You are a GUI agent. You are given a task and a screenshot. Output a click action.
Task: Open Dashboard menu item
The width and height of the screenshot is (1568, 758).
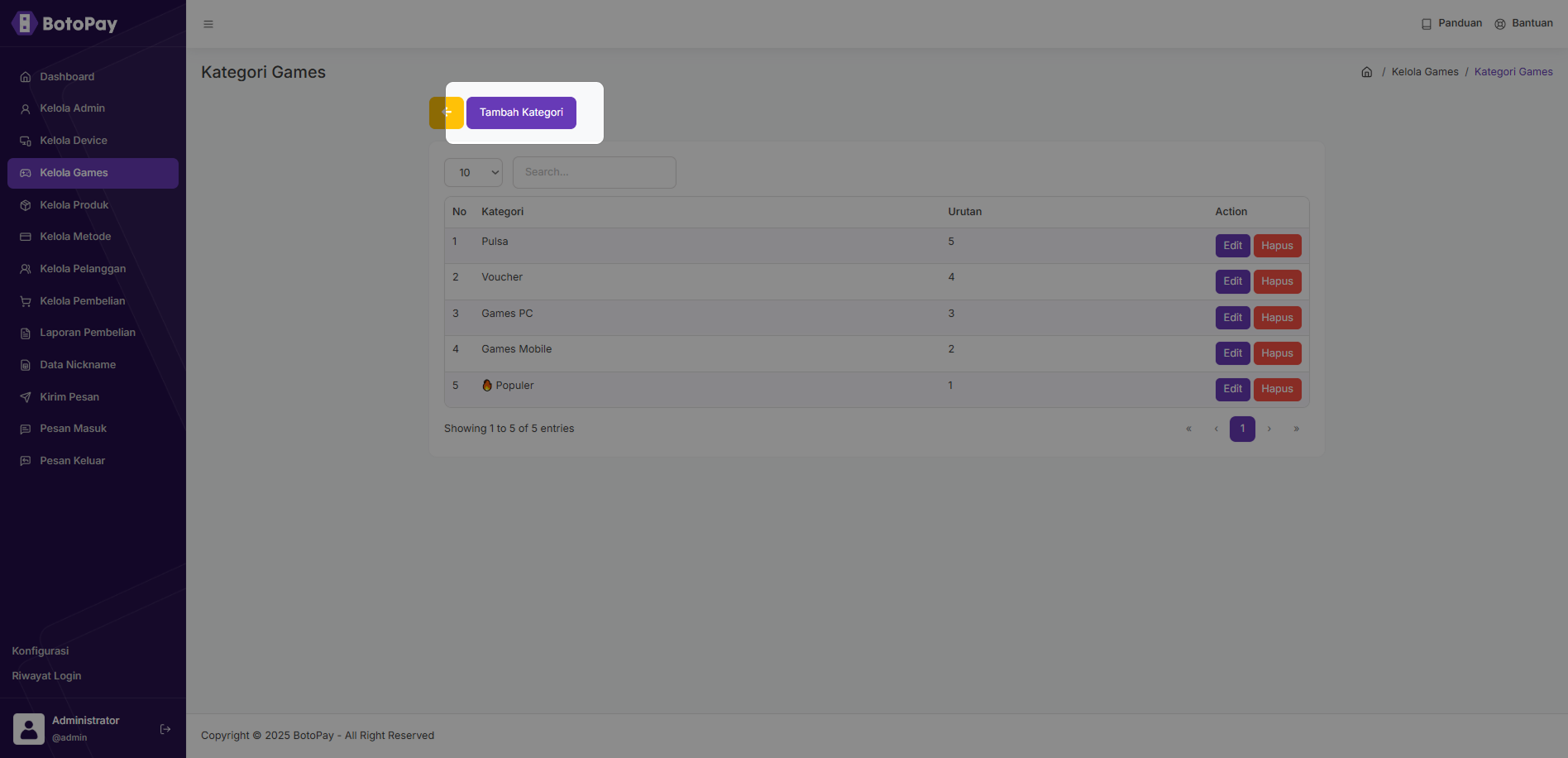coord(93,77)
